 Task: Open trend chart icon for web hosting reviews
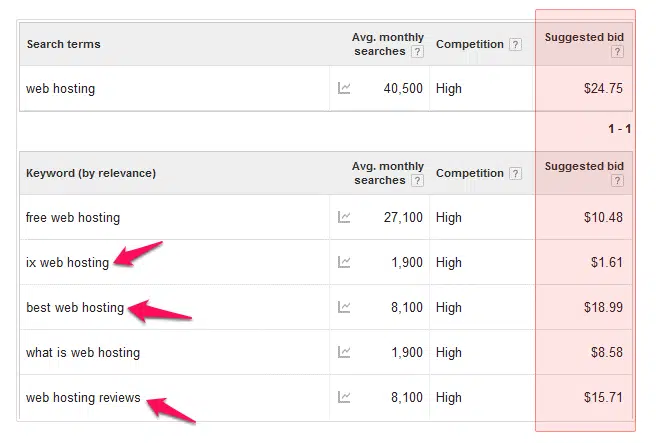pos(344,397)
